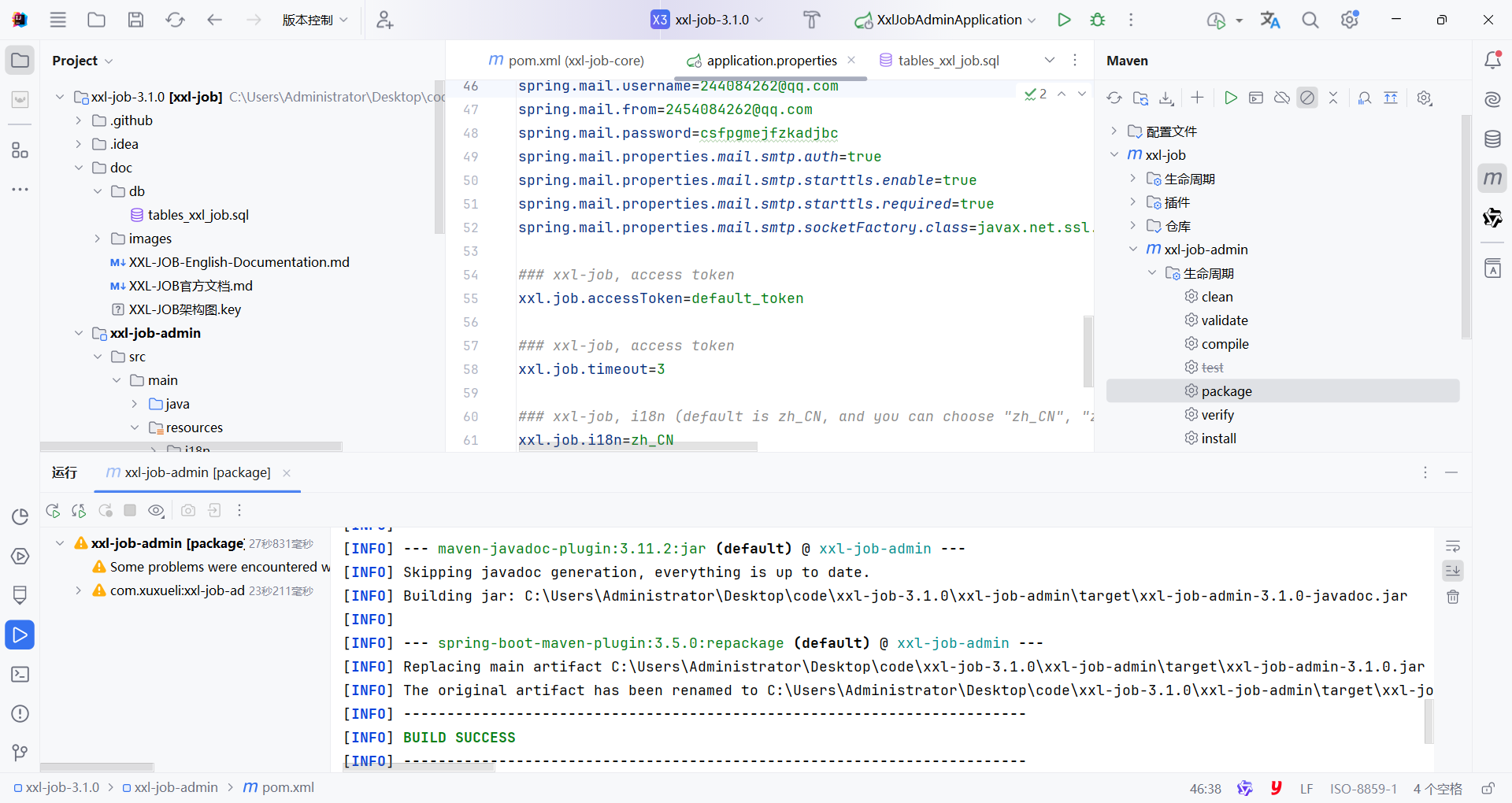Reload all Maven projects
1512x803 pixels.
[x=1114, y=98]
